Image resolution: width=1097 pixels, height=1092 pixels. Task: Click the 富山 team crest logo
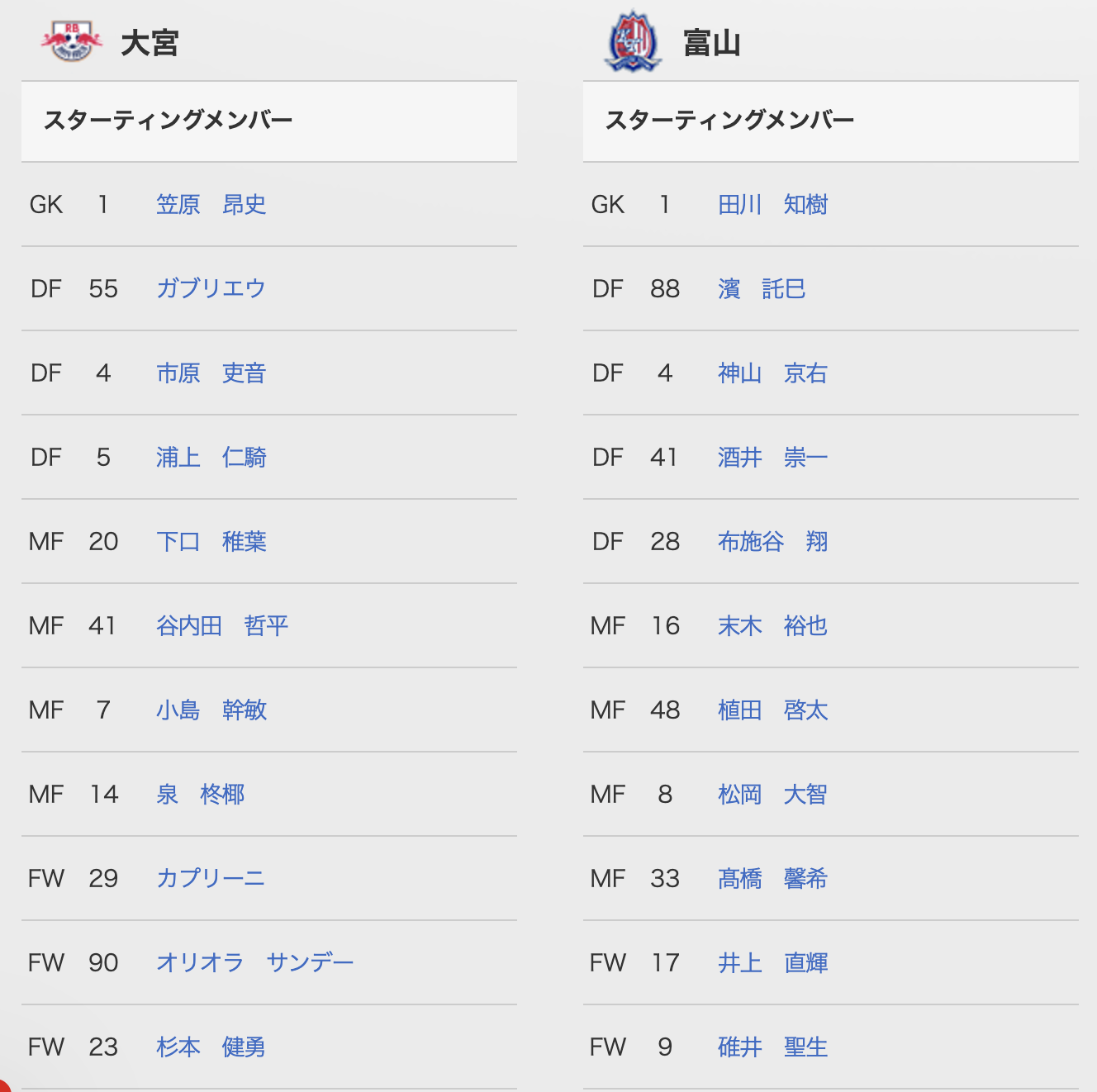(632, 40)
